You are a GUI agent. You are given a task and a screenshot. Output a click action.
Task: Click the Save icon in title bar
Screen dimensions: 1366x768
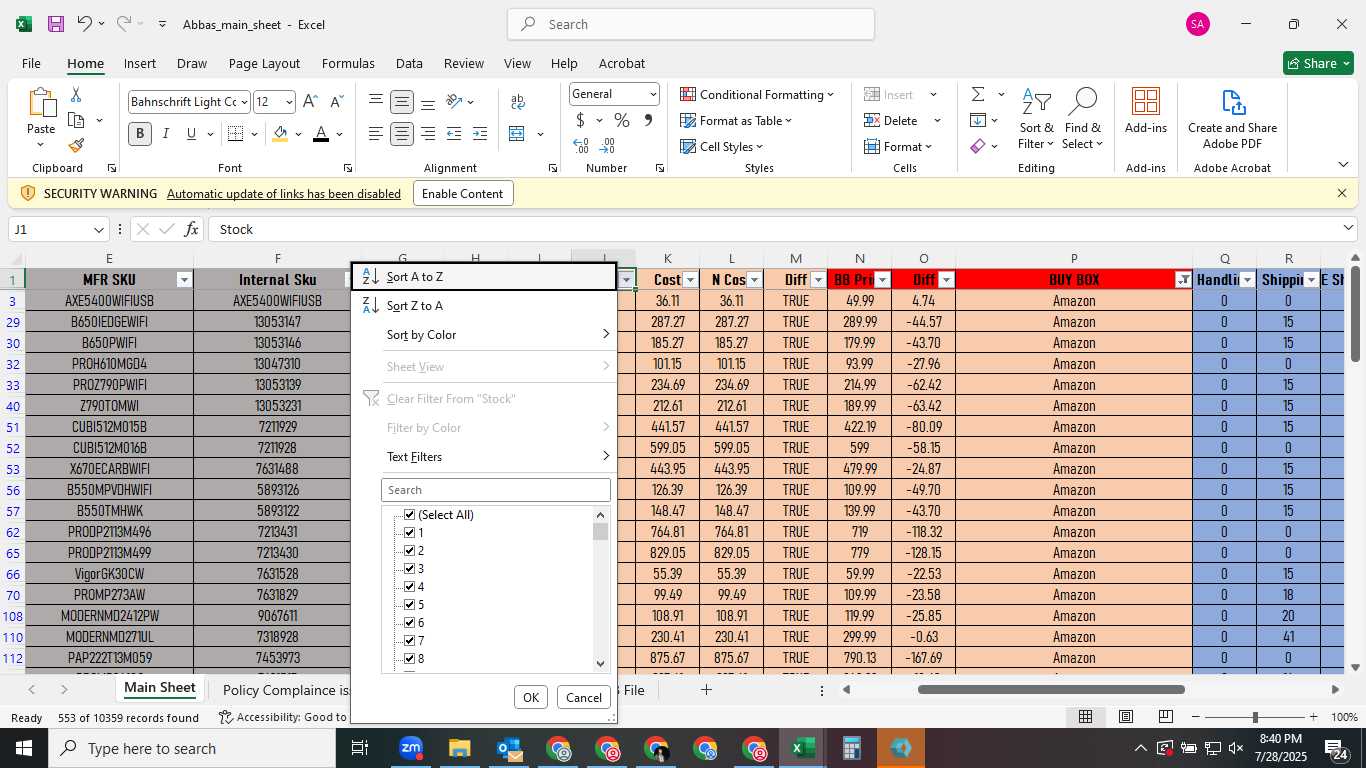[x=56, y=24]
